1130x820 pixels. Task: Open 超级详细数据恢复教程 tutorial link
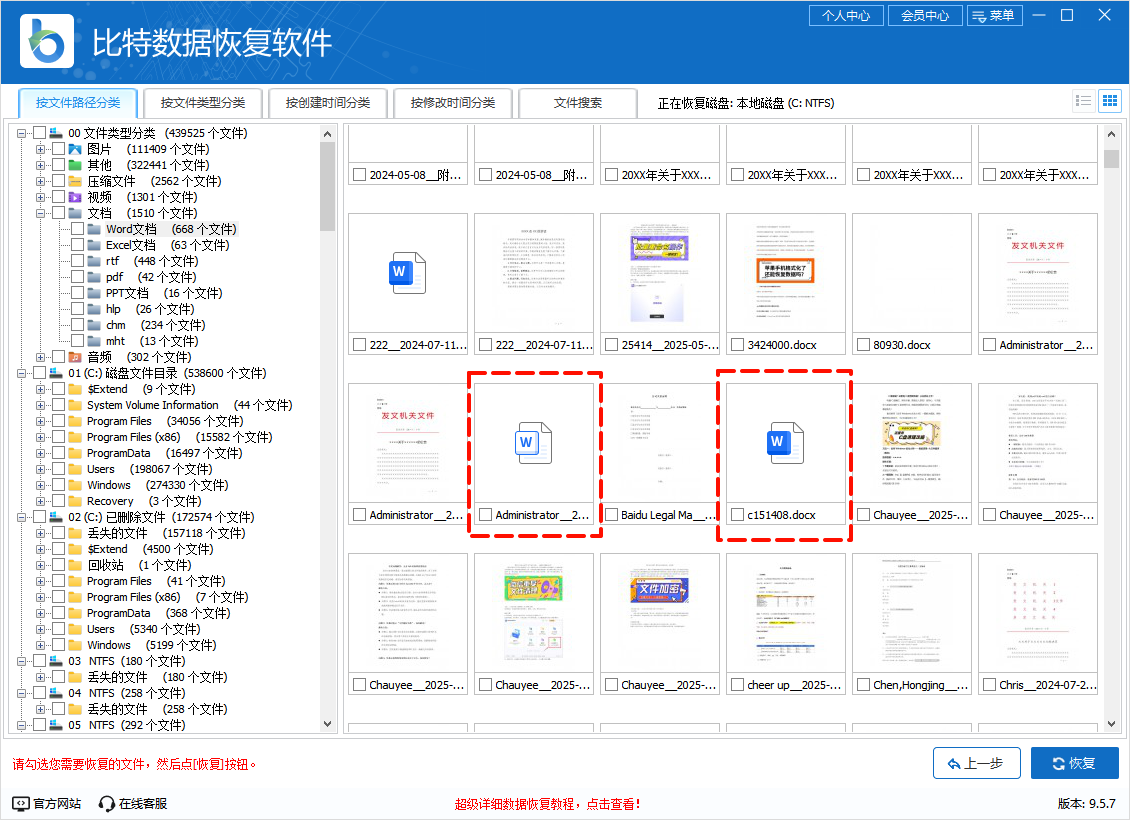coord(548,804)
